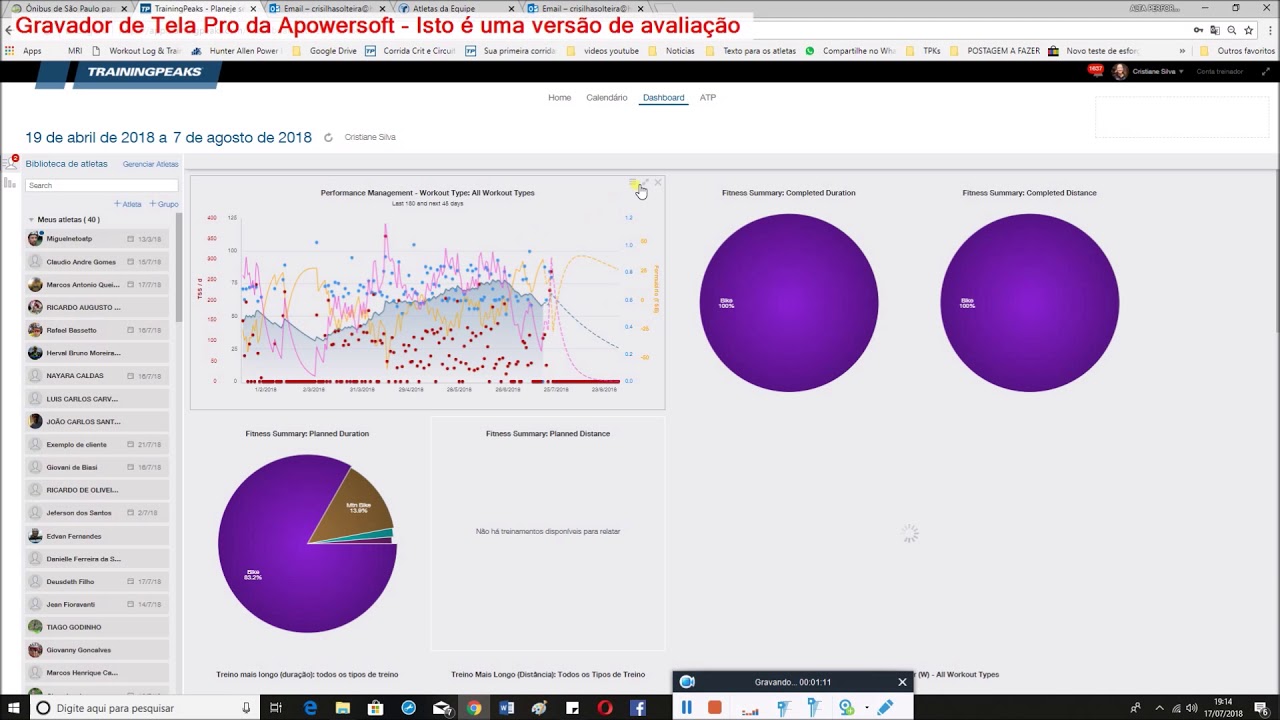This screenshot has width=1280, height=720.
Task: Click the Completed Distance pie chart
Action: tap(1030, 303)
